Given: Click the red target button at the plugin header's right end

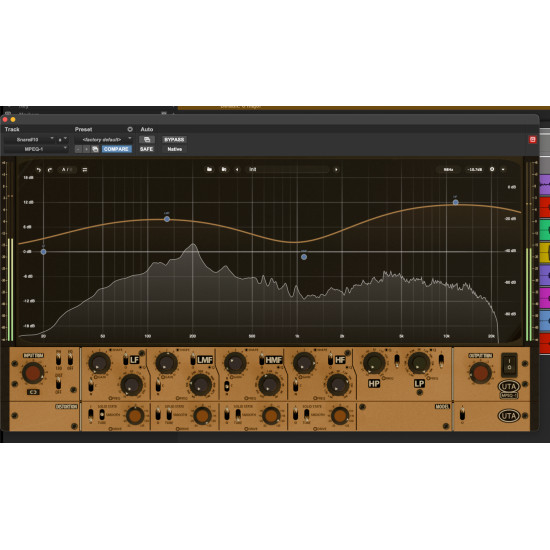Looking at the screenshot, I should [532, 140].
